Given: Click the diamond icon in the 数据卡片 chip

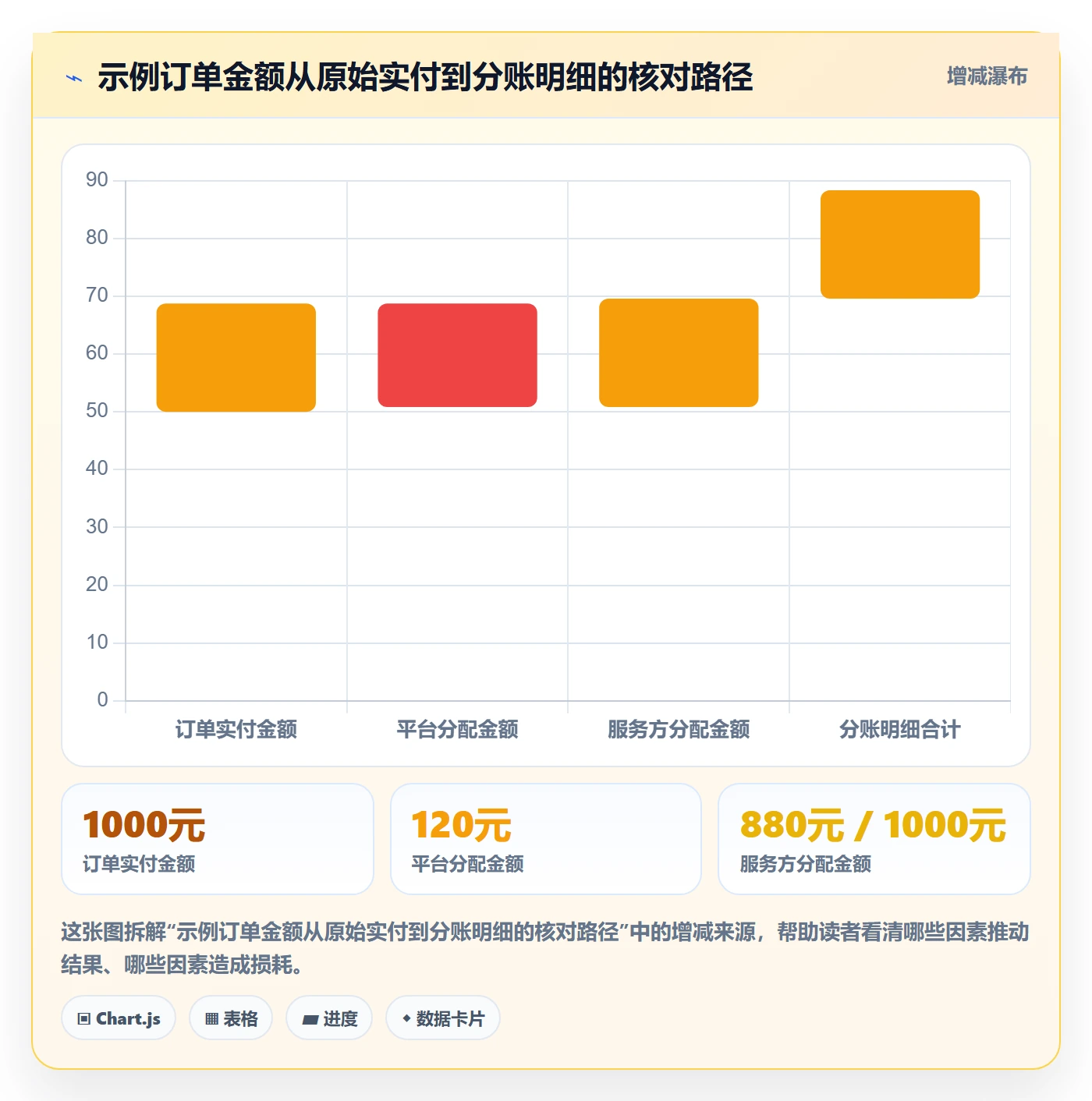Looking at the screenshot, I should [x=406, y=1018].
